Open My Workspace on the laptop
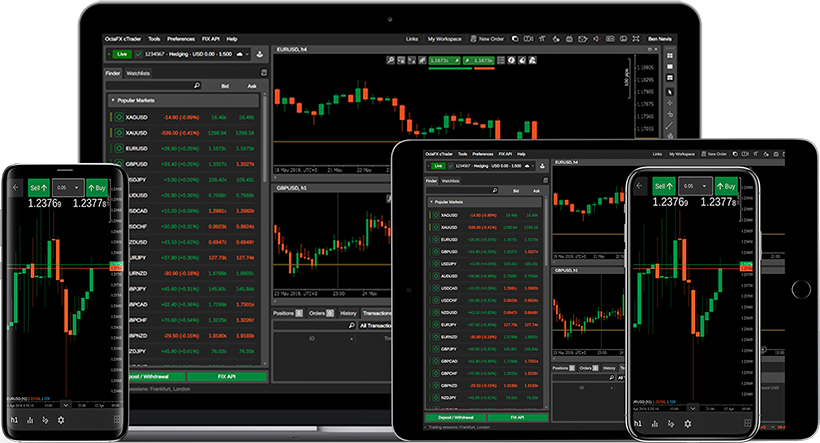The image size is (820, 443). [445, 39]
